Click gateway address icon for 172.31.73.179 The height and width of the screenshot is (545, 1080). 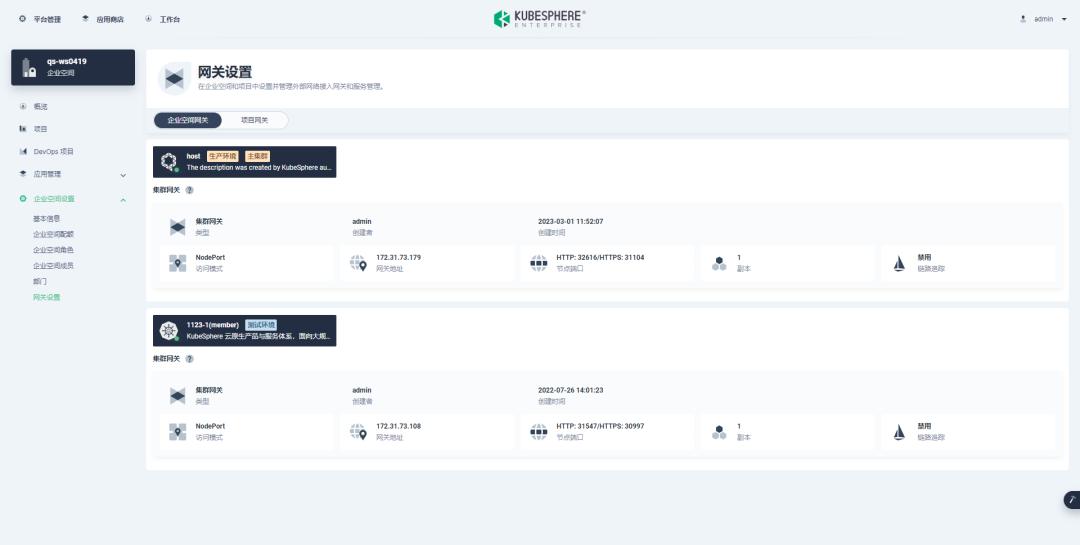pyautogui.click(x=358, y=263)
